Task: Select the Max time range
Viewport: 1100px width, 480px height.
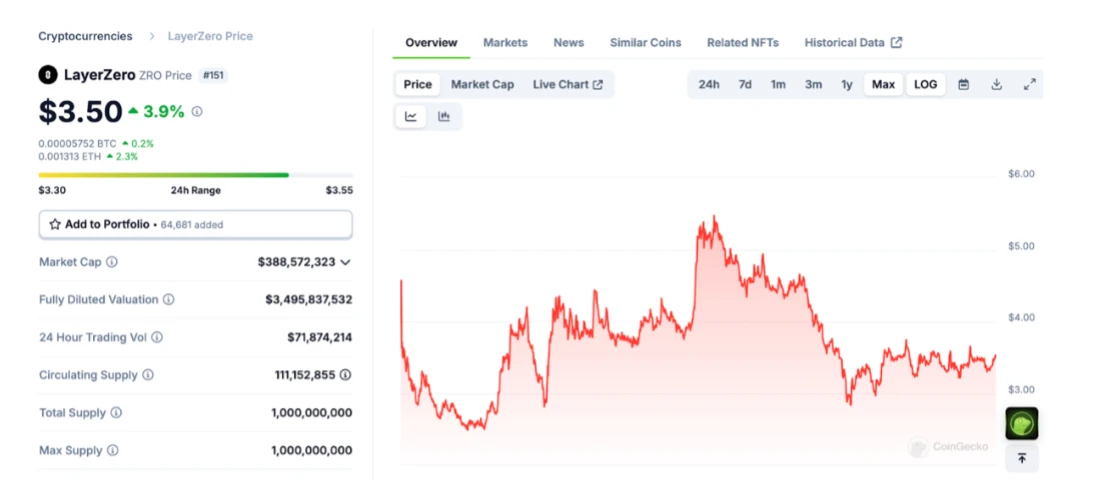Action: point(883,85)
